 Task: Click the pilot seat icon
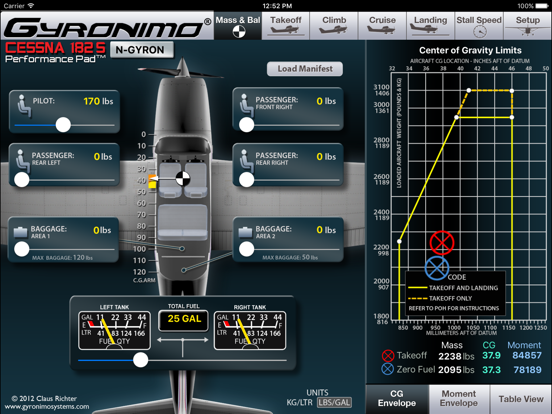(24, 105)
